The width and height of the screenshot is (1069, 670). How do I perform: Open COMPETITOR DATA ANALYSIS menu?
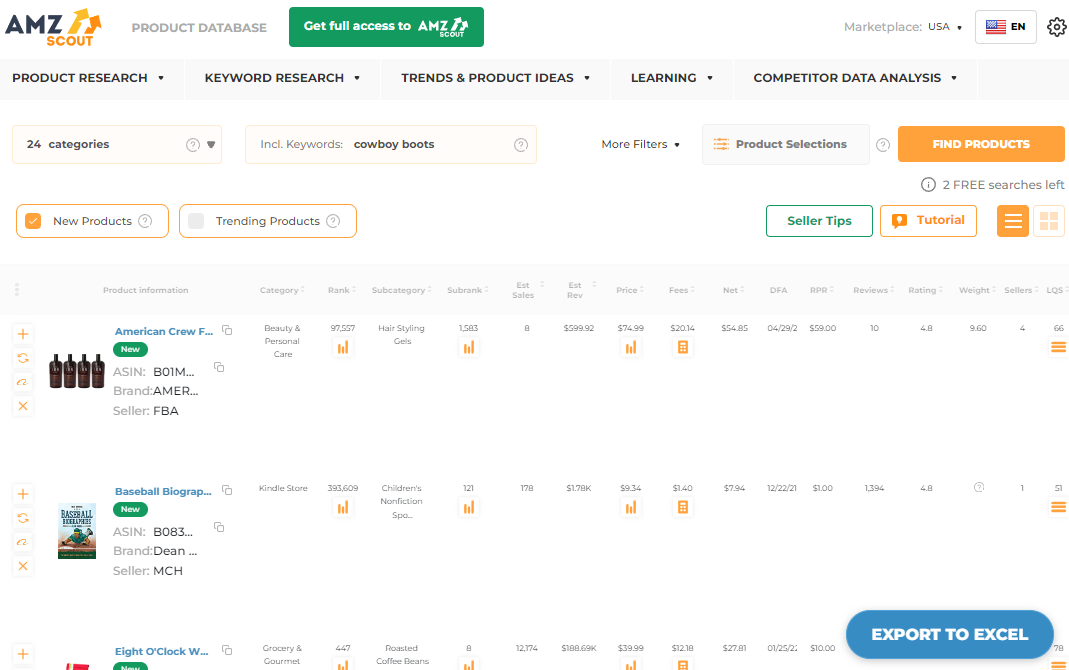855,78
